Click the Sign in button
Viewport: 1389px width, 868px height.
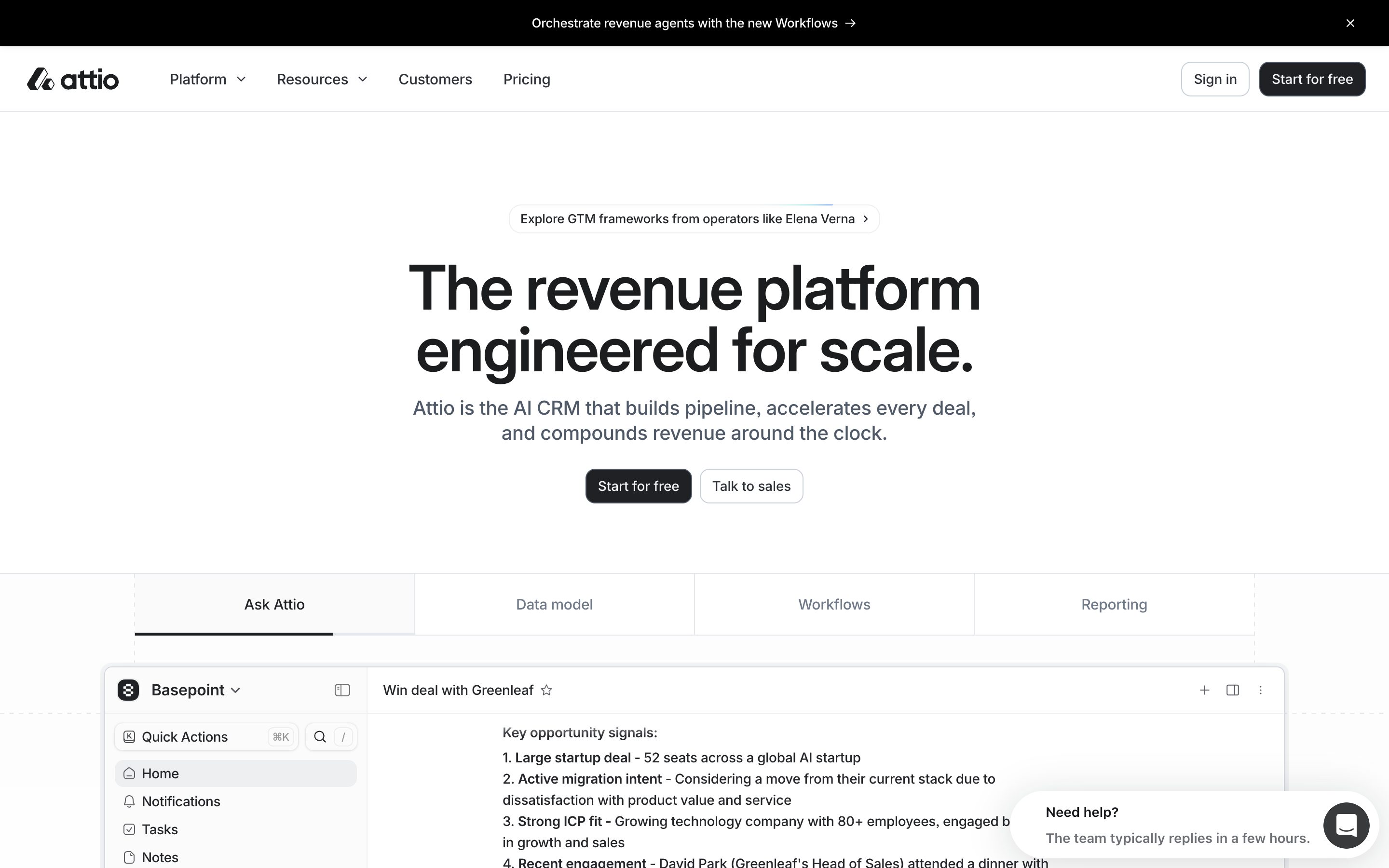tap(1215, 79)
